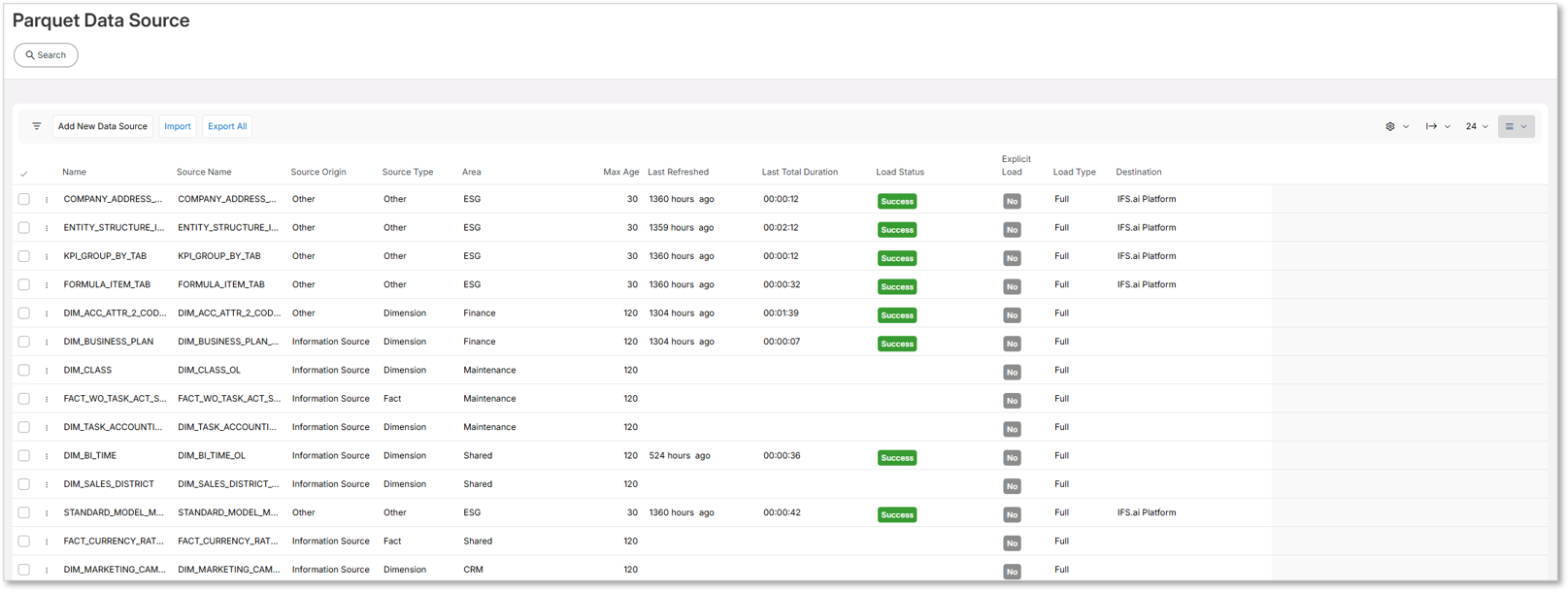The image size is (1568, 591).
Task: Sort by Source Name column header
Action: click(204, 172)
